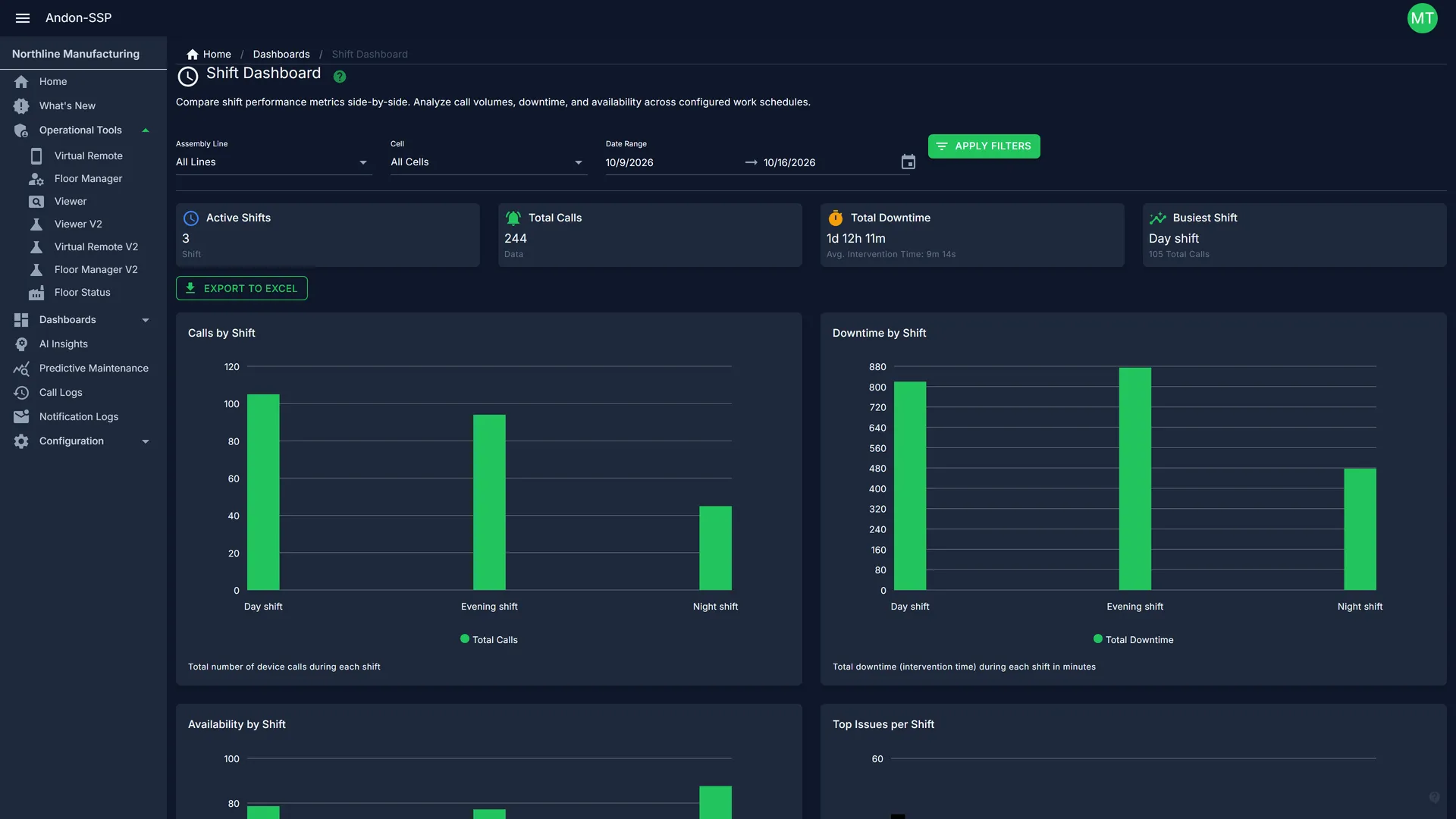The width and height of the screenshot is (1456, 819).
Task: Click Night shift bar in Calls chart
Action: coord(715,548)
